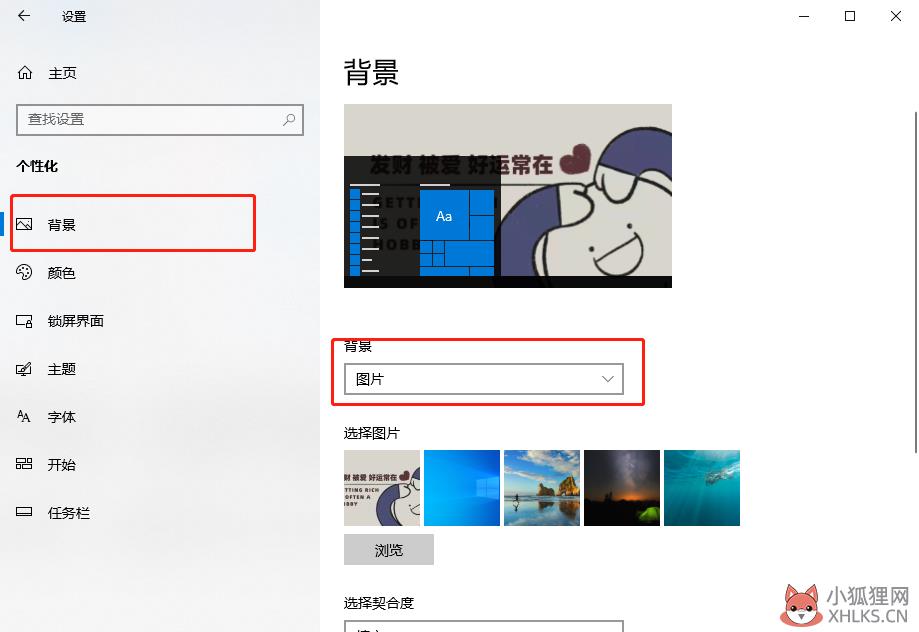
Task: Click the home icon beside 主页
Action: pyautogui.click(x=25, y=73)
